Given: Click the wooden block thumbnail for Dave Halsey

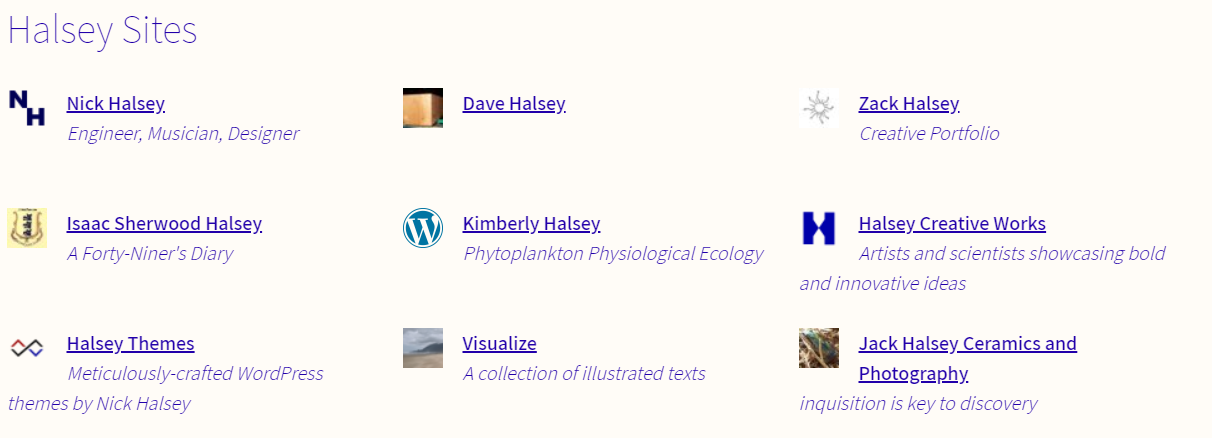Looking at the screenshot, I should 423,108.
